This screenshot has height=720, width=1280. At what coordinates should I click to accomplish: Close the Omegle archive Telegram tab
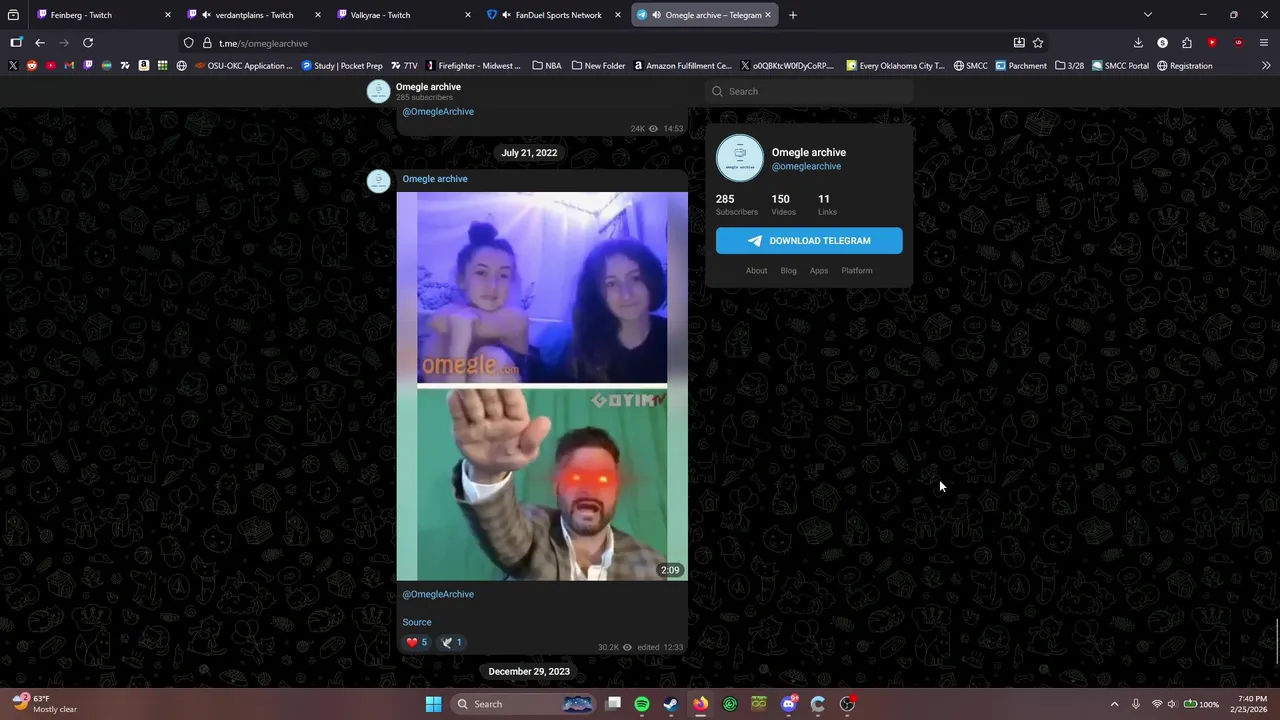768,15
